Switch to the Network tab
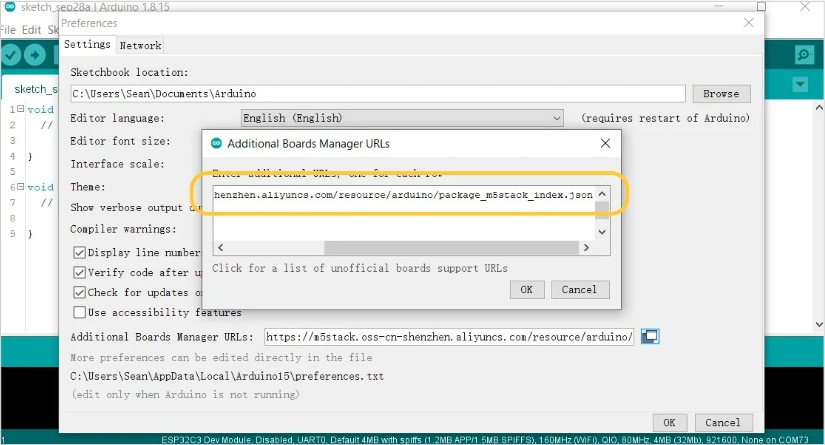 coord(140,45)
